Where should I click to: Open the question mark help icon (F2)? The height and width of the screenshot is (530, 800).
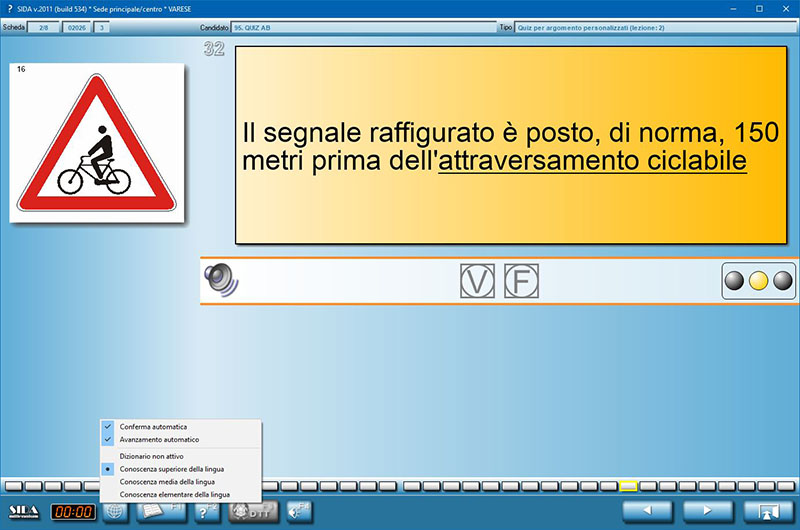coord(208,511)
